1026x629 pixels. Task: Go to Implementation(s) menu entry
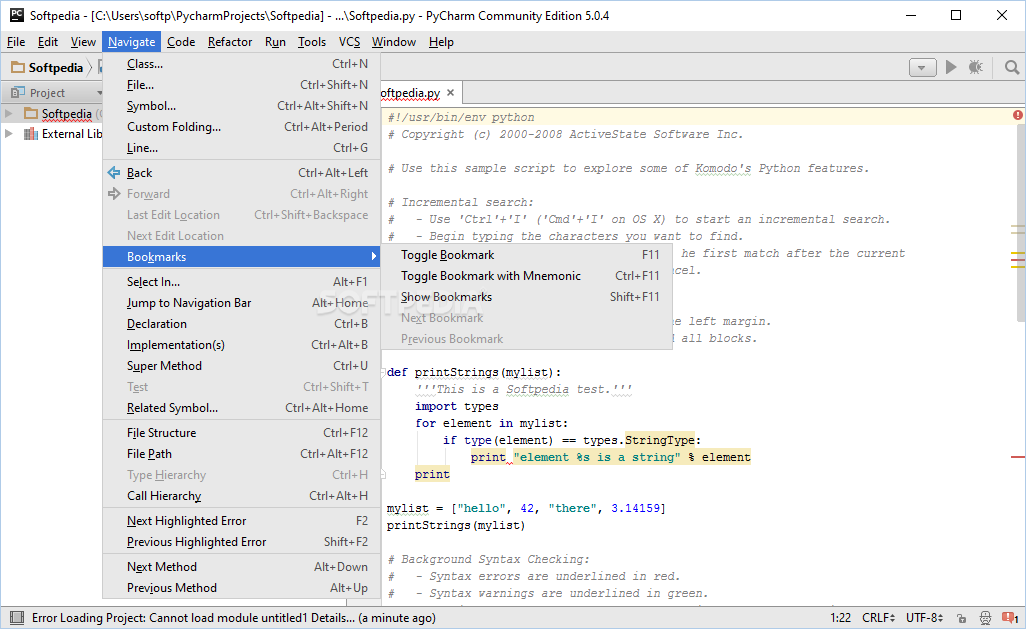[241, 345]
